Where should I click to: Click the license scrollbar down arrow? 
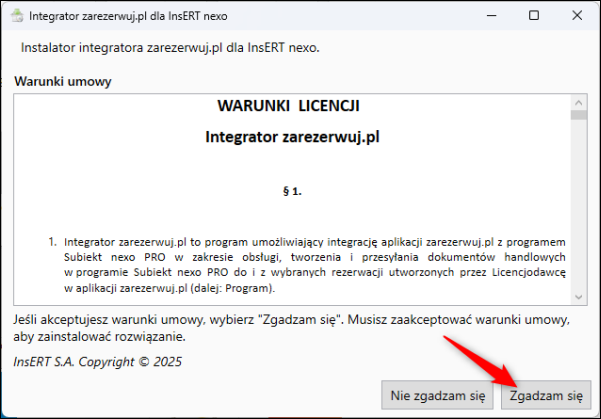coord(578,297)
